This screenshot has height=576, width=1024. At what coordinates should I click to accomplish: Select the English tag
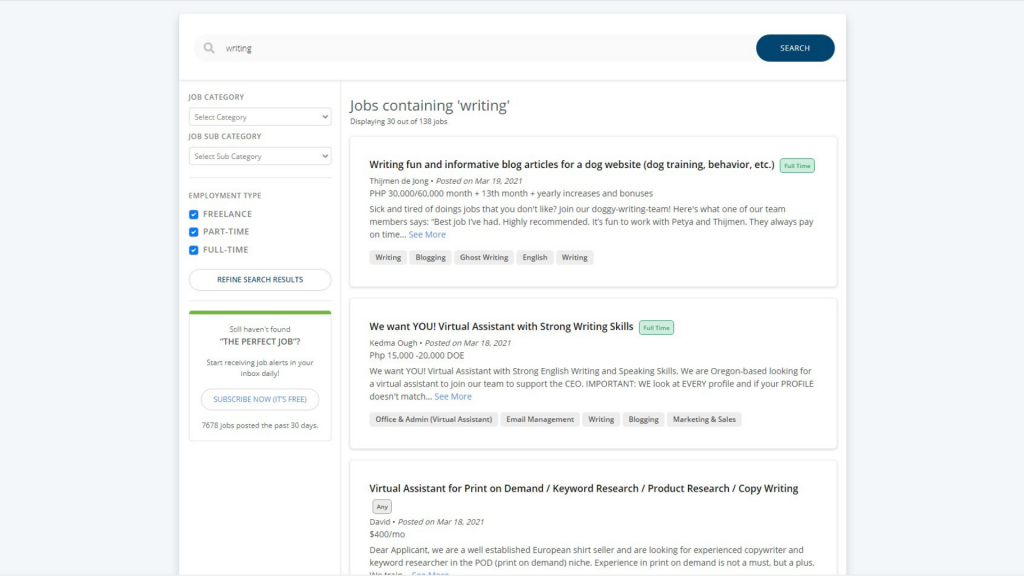(x=535, y=257)
